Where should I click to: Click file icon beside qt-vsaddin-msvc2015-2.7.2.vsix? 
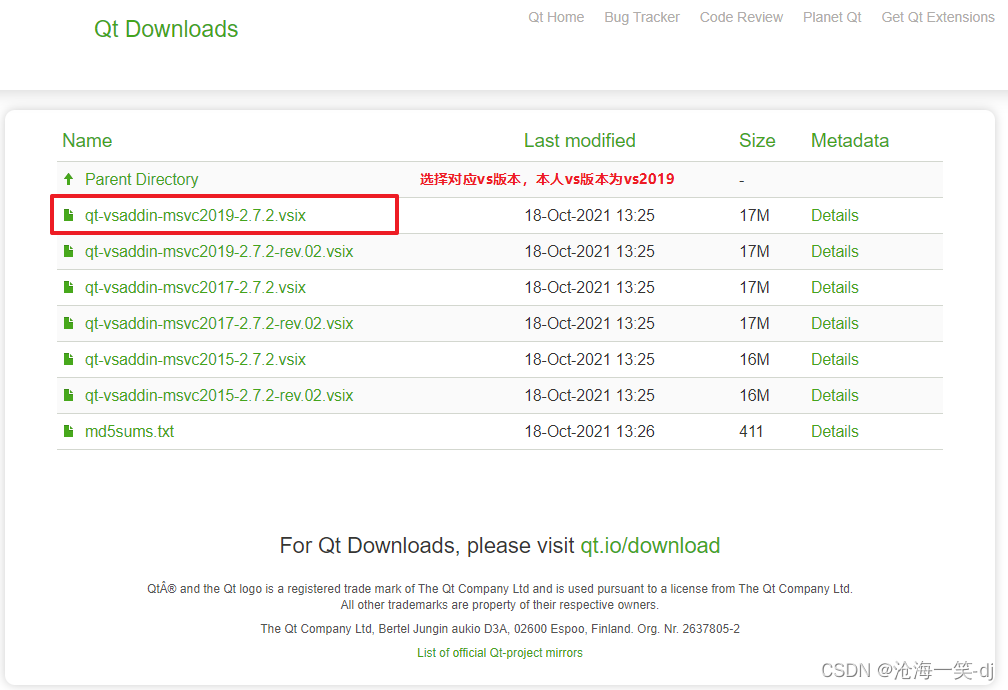[x=69, y=359]
